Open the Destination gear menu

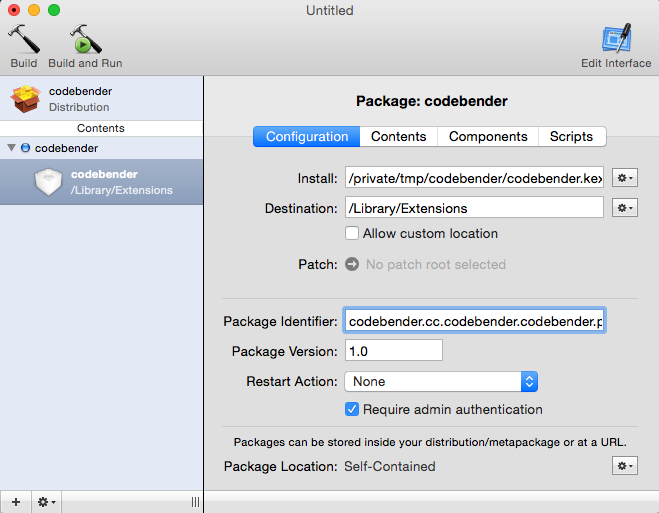point(625,208)
